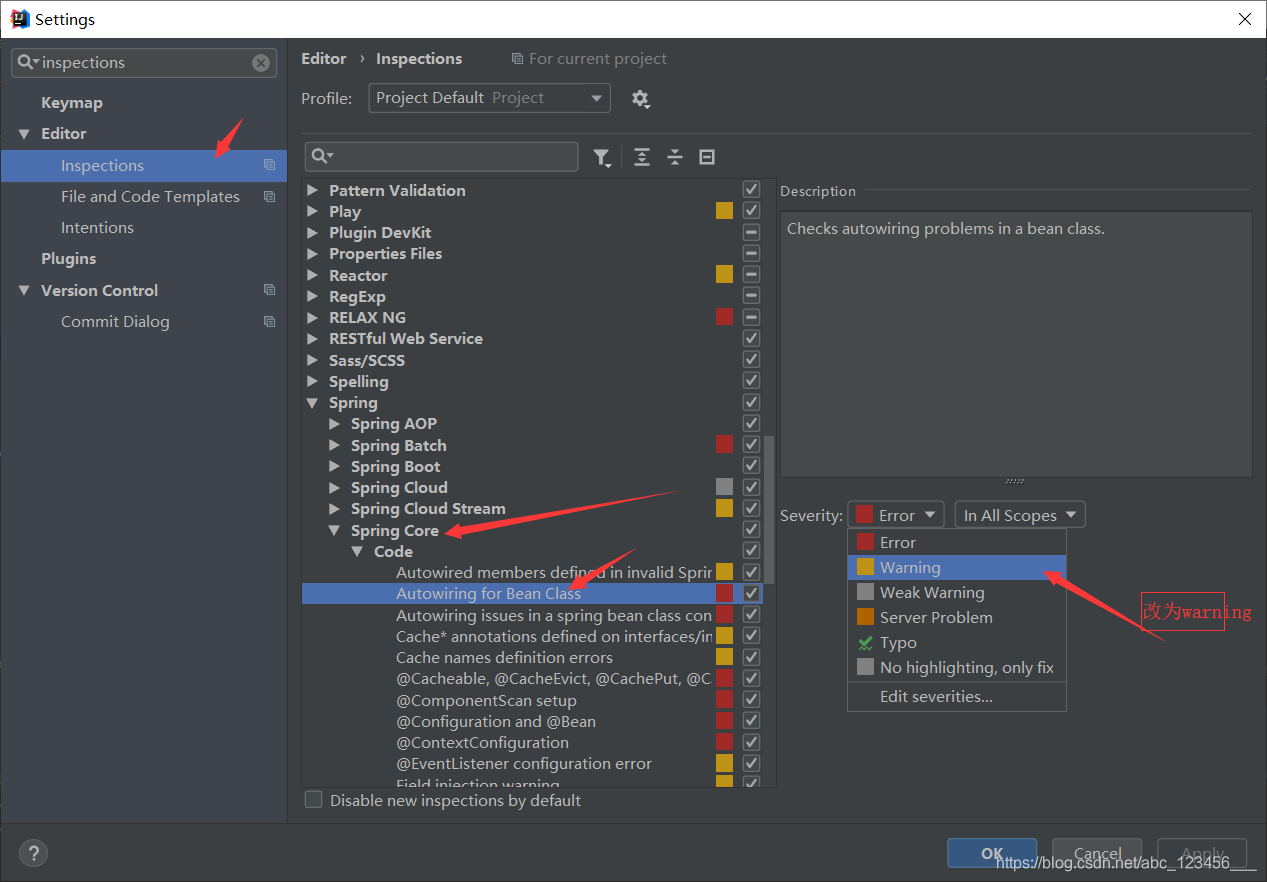This screenshot has height=882, width=1267.
Task: Toggle the @ComponentScan setup checkbox
Action: (751, 699)
